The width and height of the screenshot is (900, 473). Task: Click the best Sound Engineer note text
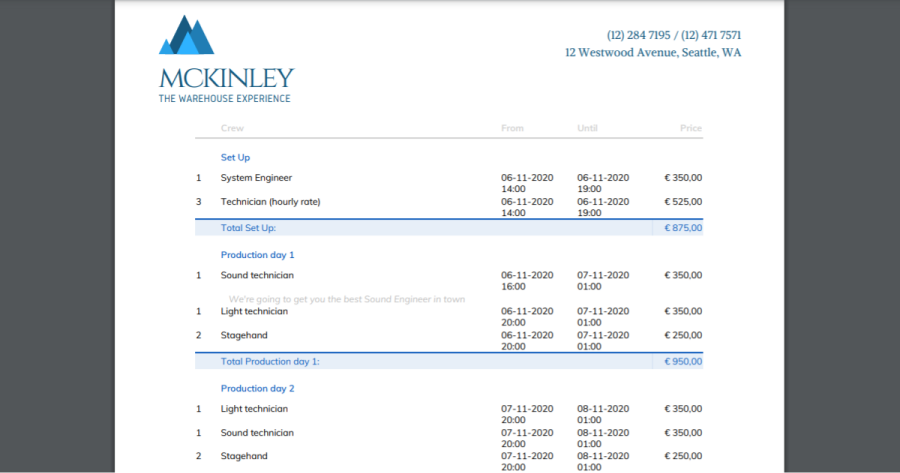pos(346,299)
